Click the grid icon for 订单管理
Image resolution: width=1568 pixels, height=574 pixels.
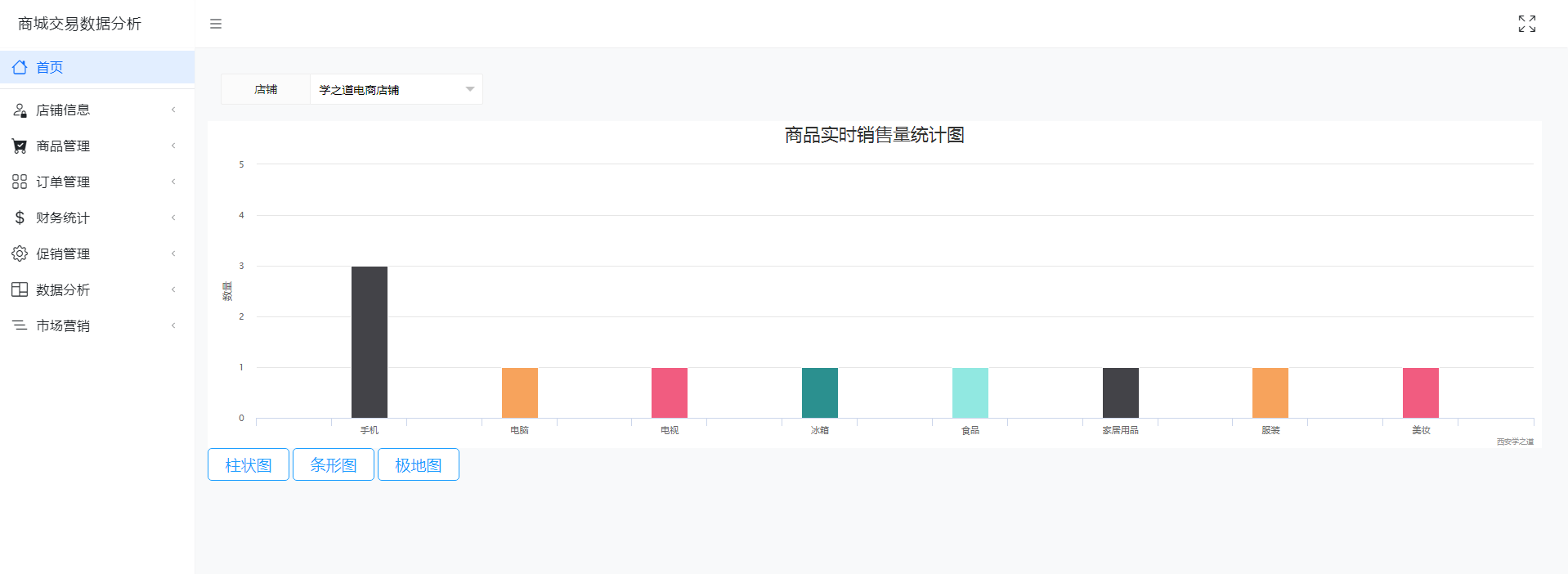click(20, 182)
